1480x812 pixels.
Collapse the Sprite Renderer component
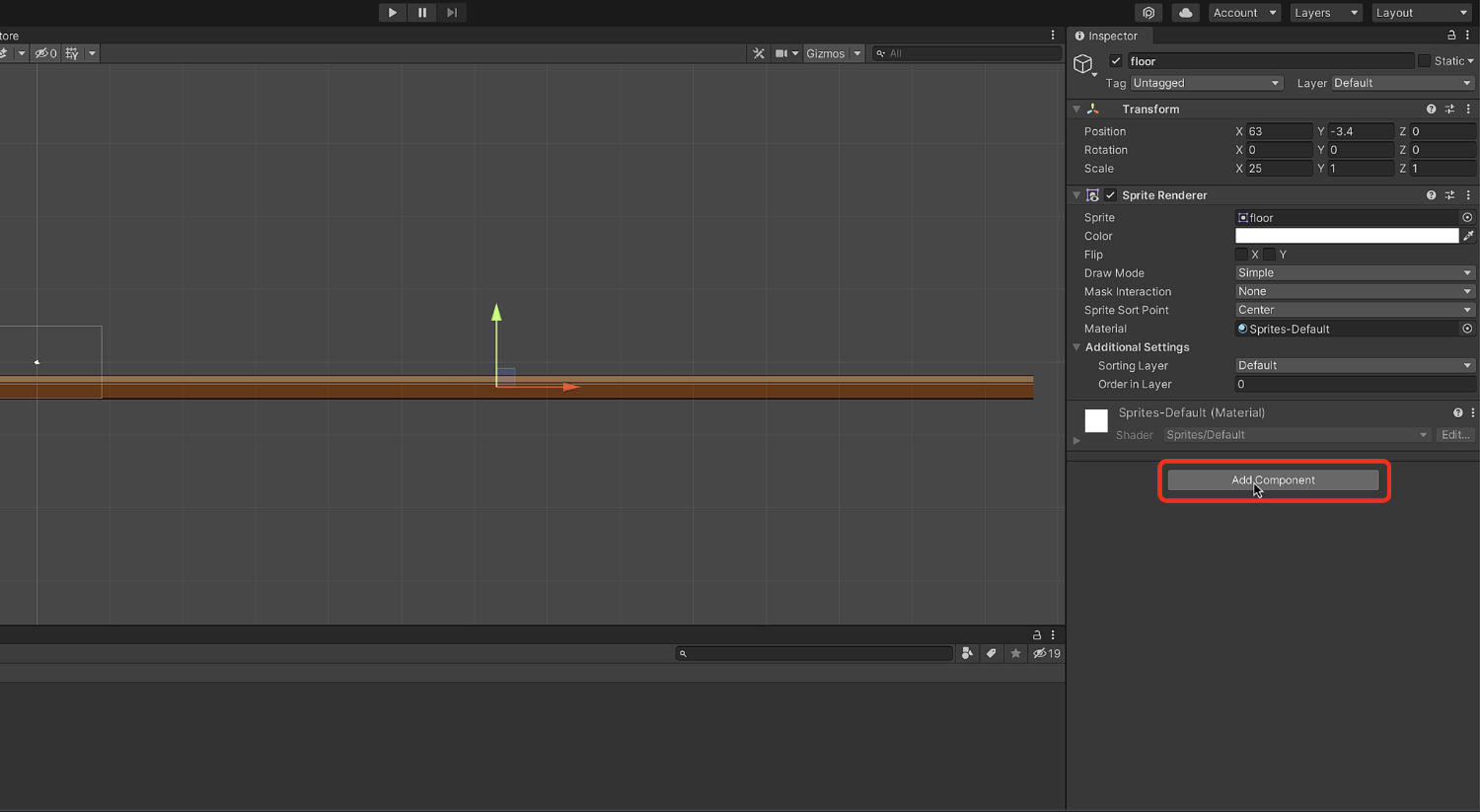1076,195
